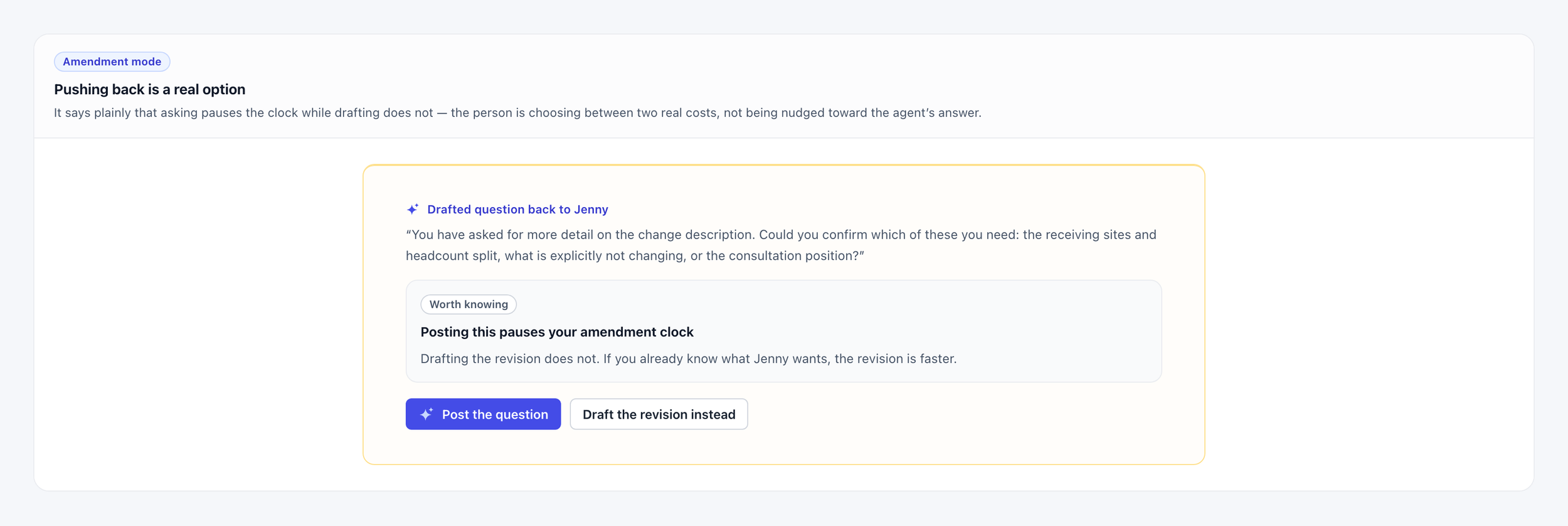Viewport: 1568px width, 526px height.
Task: Click the Amendment mode badge
Action: [112, 62]
